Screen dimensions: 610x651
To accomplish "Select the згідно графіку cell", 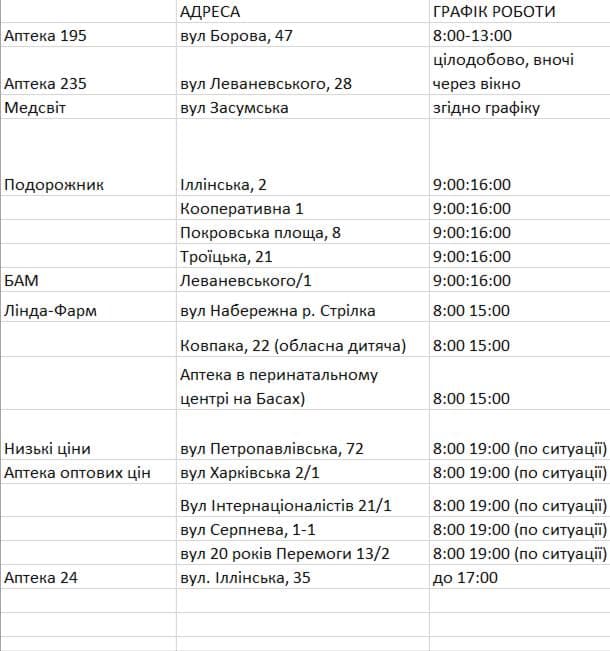I will click(x=519, y=107).
